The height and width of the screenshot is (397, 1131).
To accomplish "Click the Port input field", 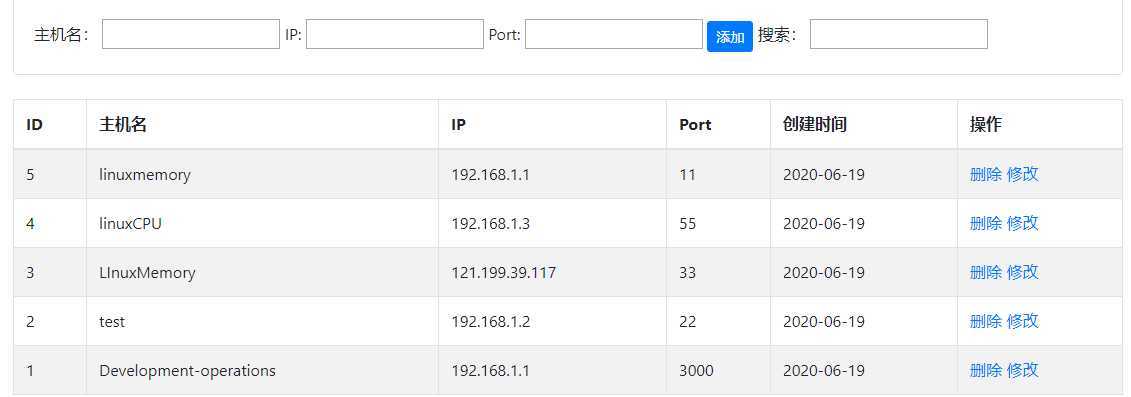I will click(614, 34).
